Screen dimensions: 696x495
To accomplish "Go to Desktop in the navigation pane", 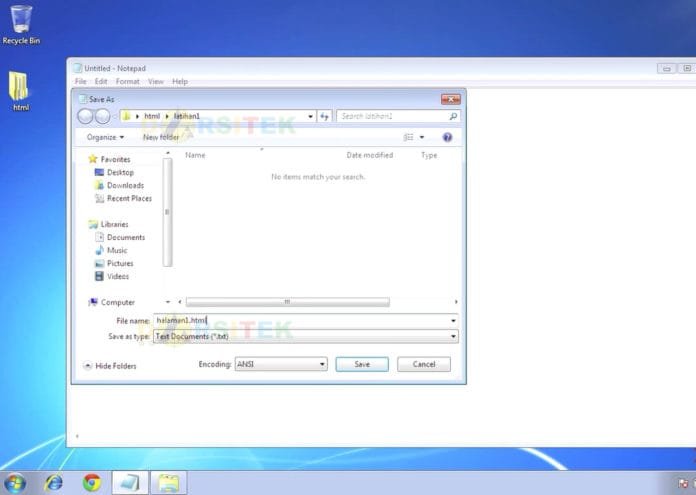I will coord(114,172).
